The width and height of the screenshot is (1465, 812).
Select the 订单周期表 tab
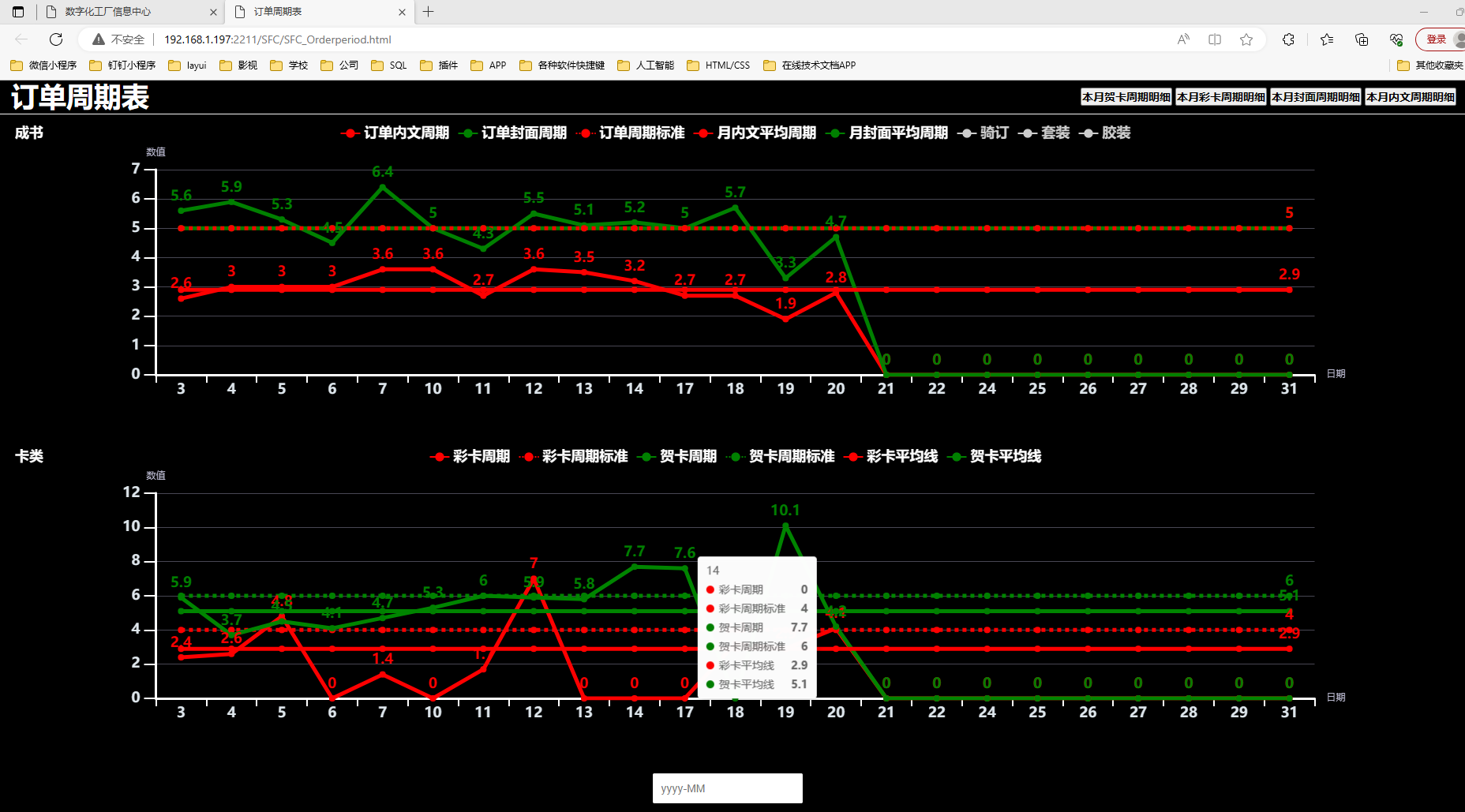click(x=320, y=12)
